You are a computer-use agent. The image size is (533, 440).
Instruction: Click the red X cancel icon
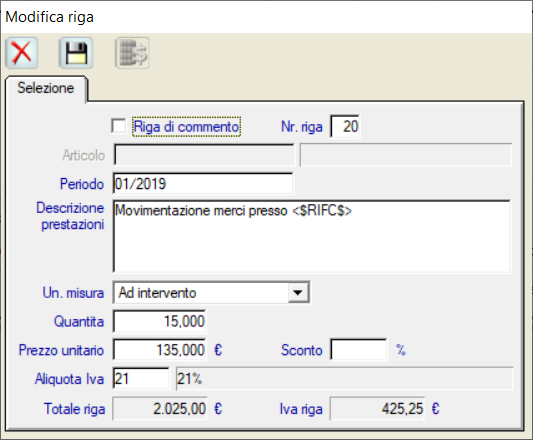tap(22, 53)
